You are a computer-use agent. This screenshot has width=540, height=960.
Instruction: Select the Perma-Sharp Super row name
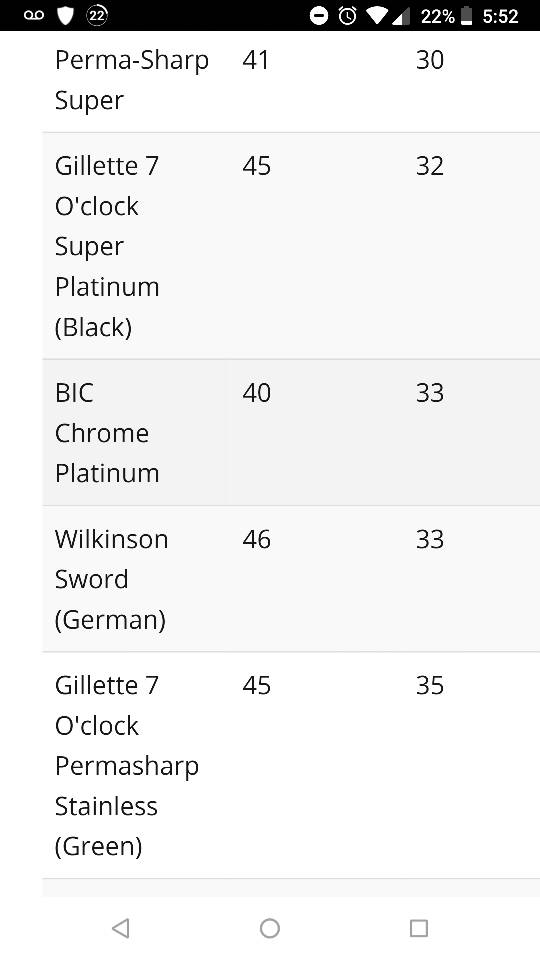click(x=132, y=80)
